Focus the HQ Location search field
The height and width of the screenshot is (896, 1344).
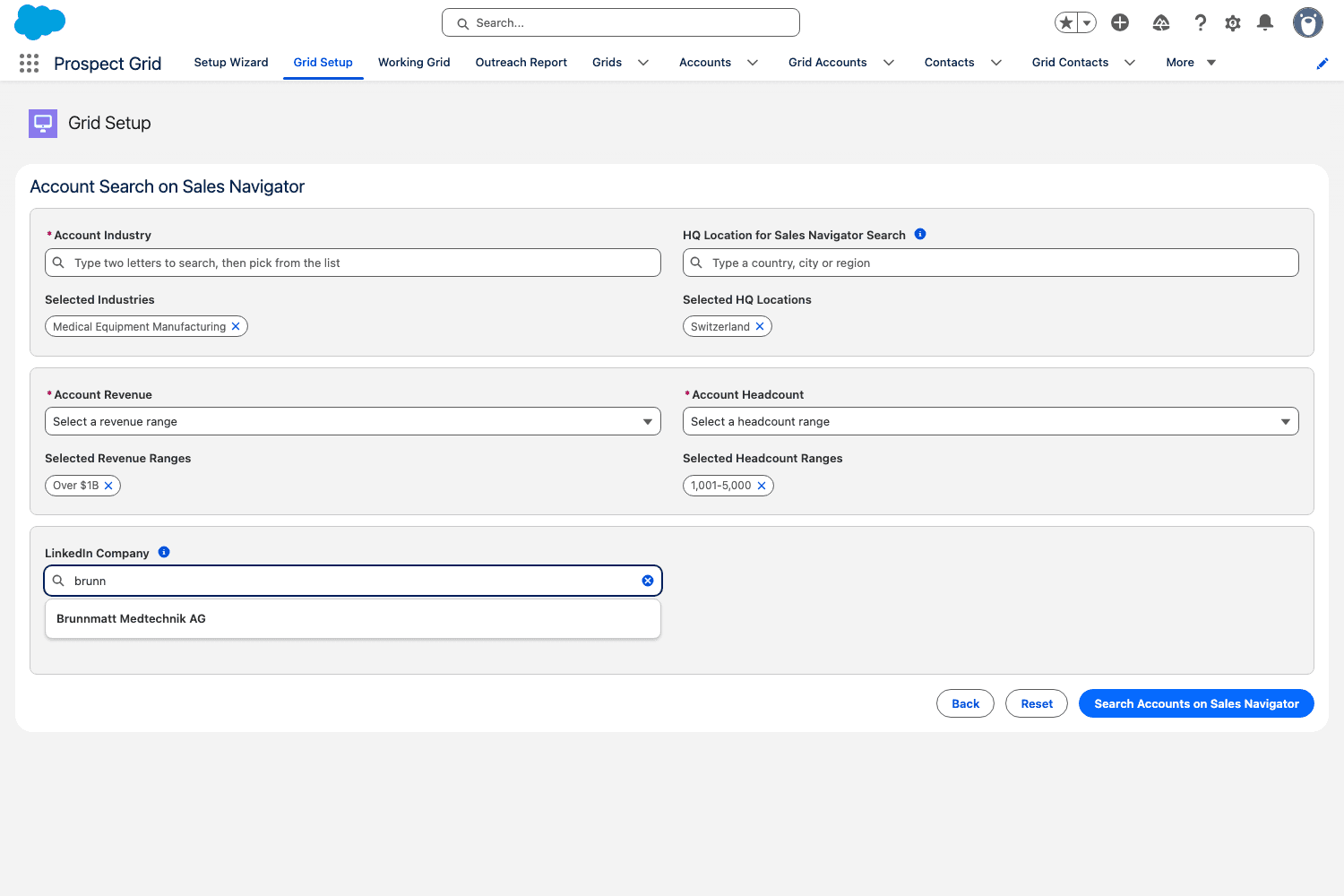pos(991,263)
